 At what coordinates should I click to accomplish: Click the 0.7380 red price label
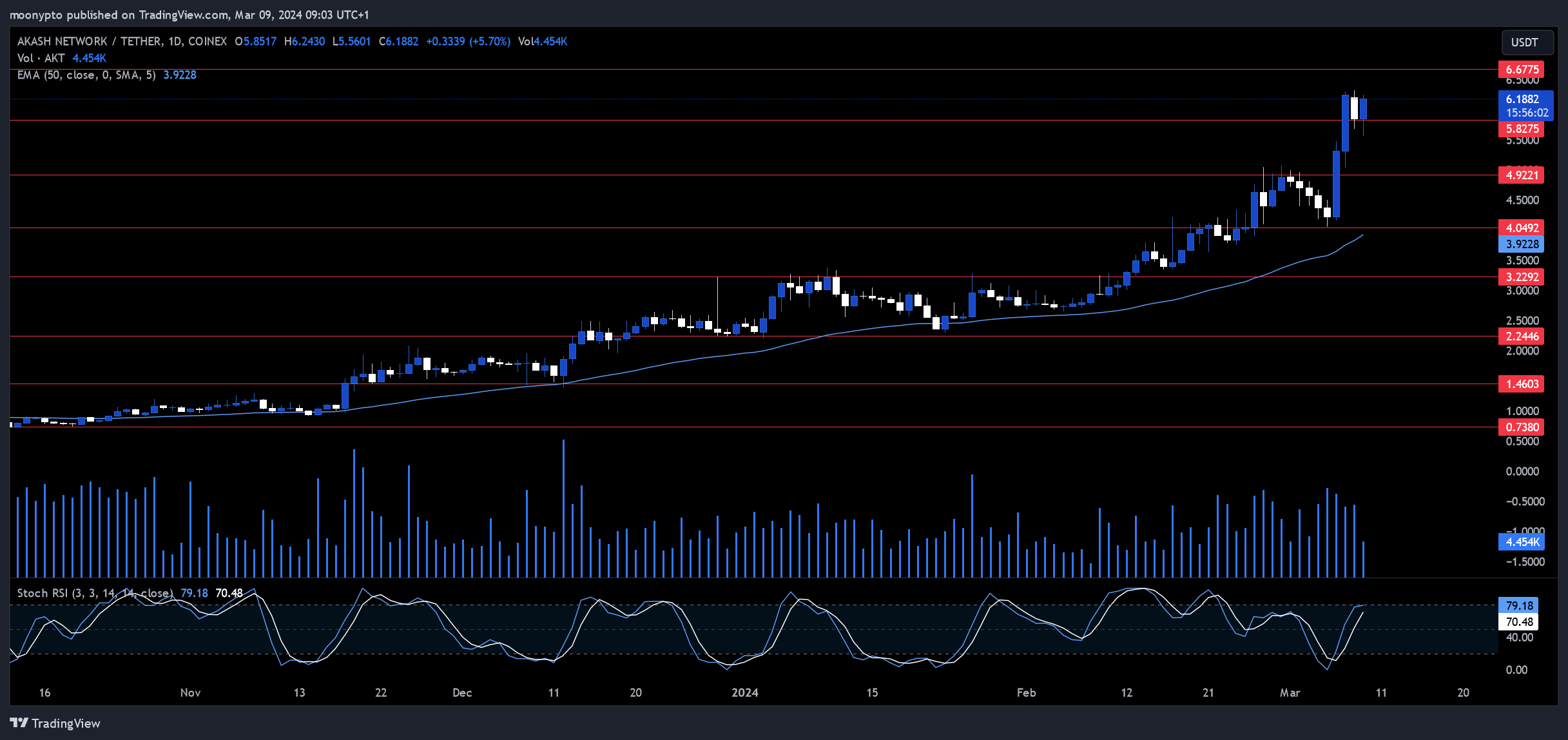(x=1522, y=427)
